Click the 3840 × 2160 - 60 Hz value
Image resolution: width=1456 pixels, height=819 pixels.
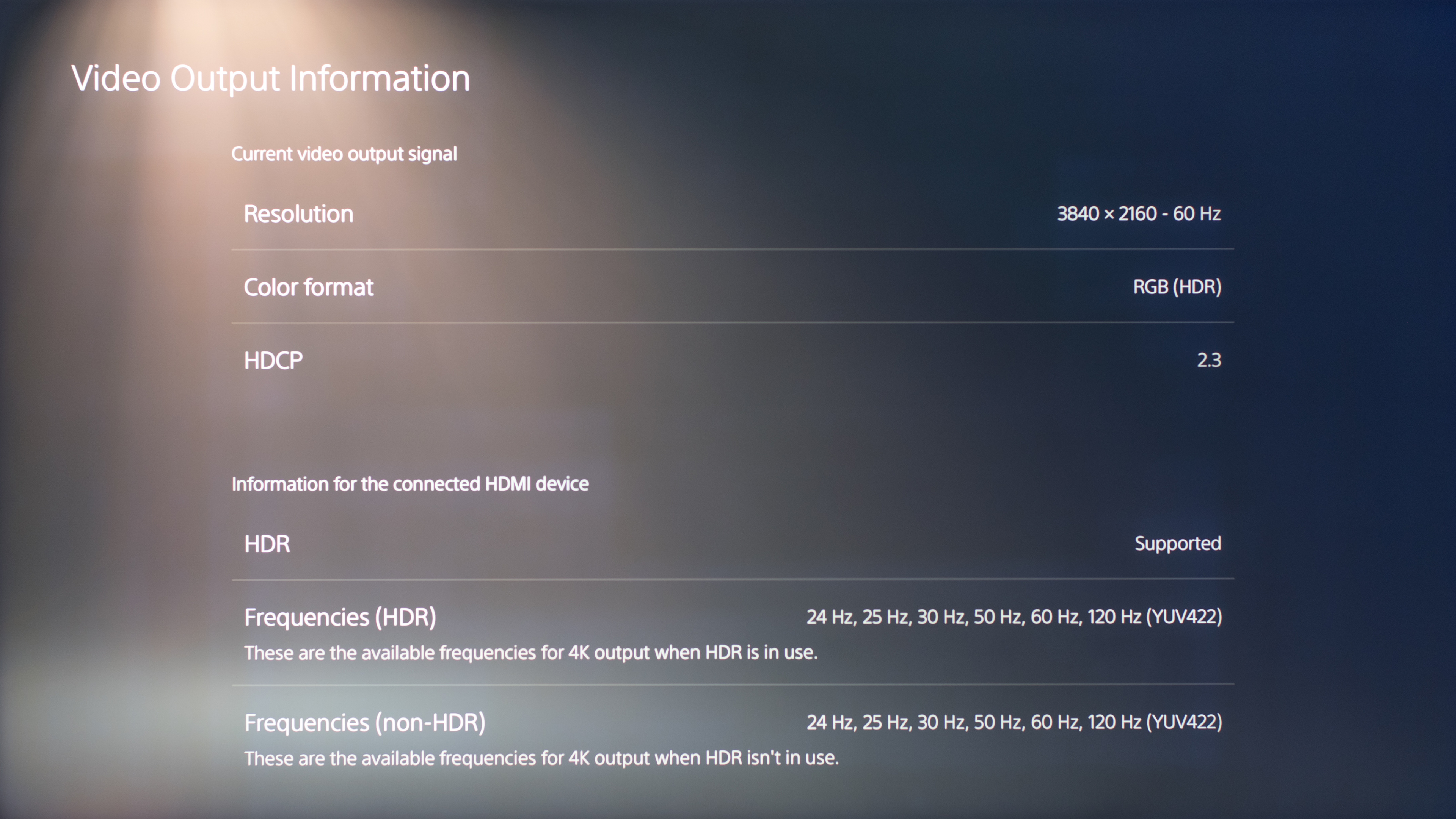1138,213
